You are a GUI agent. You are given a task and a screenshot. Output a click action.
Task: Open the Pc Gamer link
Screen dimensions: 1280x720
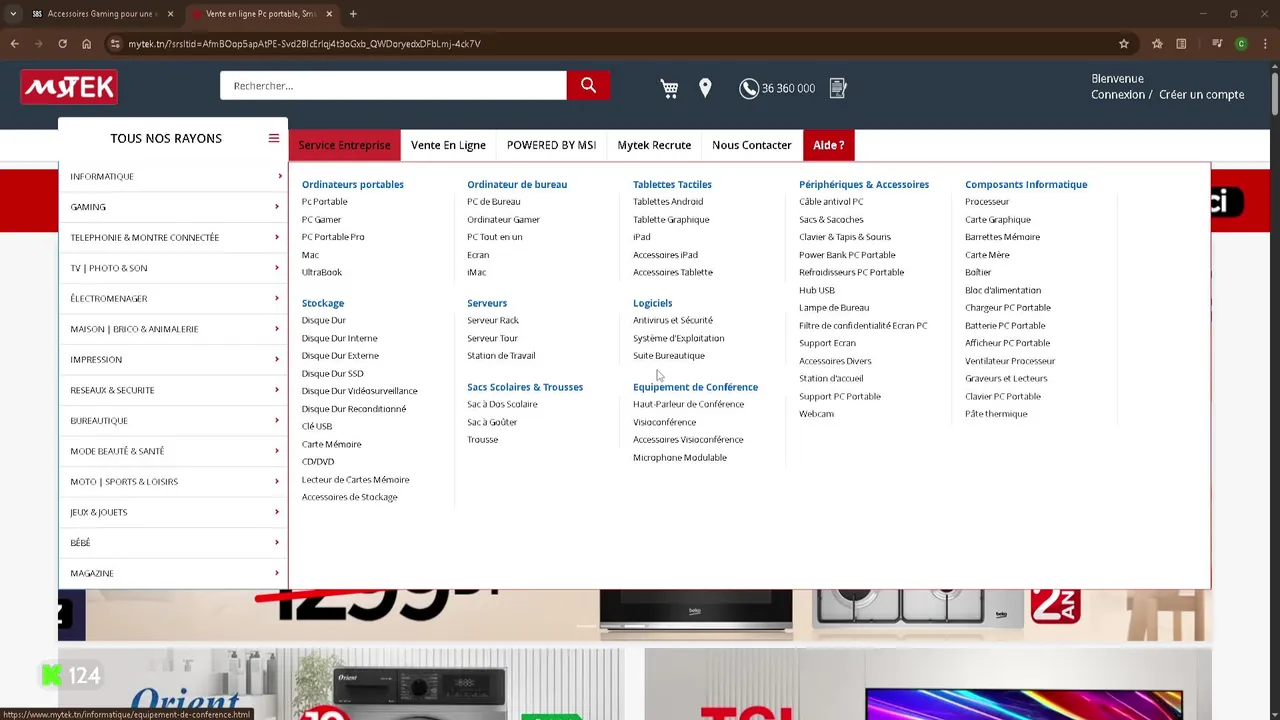coord(321,220)
